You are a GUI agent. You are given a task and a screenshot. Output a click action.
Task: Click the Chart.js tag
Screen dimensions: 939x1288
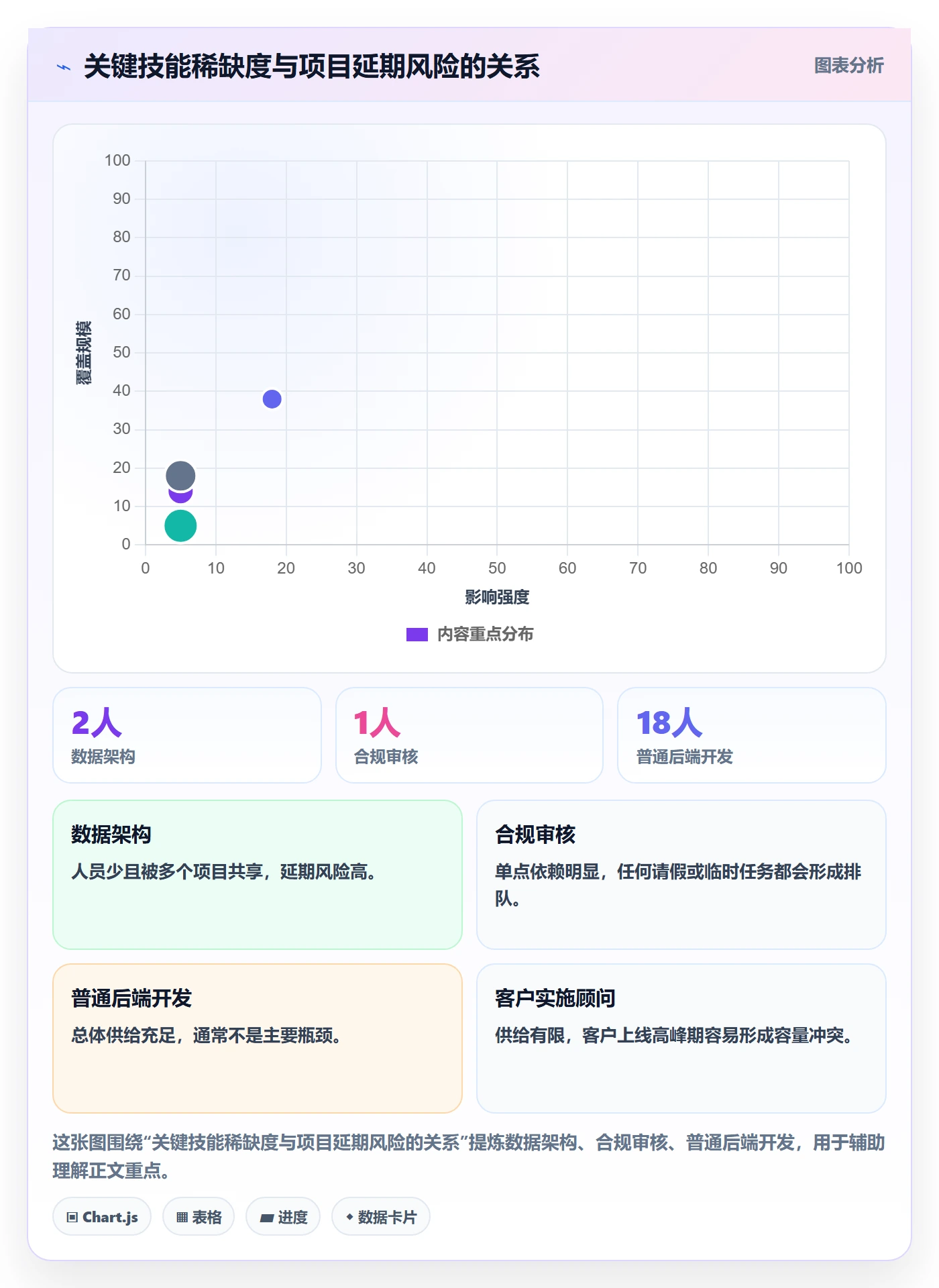pos(102,1217)
